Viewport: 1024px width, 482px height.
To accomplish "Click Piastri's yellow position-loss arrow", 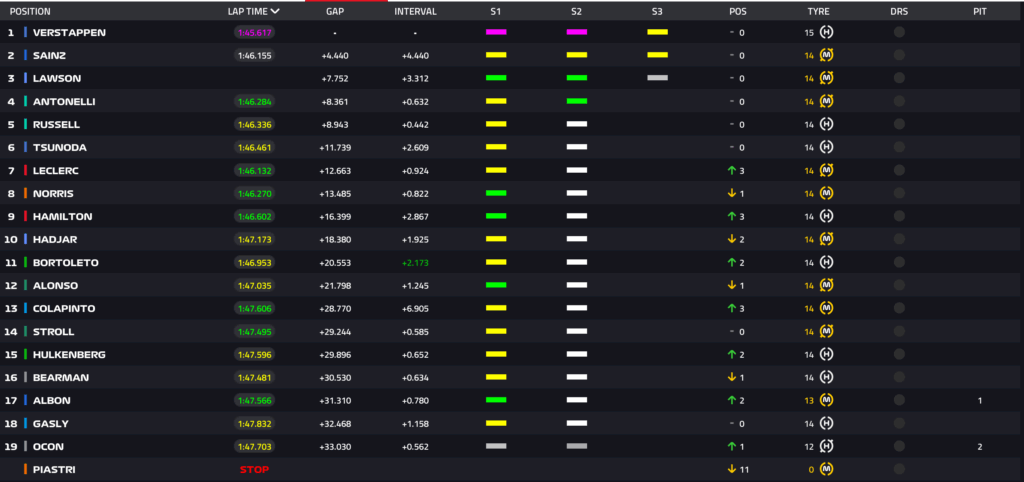I will pos(732,469).
